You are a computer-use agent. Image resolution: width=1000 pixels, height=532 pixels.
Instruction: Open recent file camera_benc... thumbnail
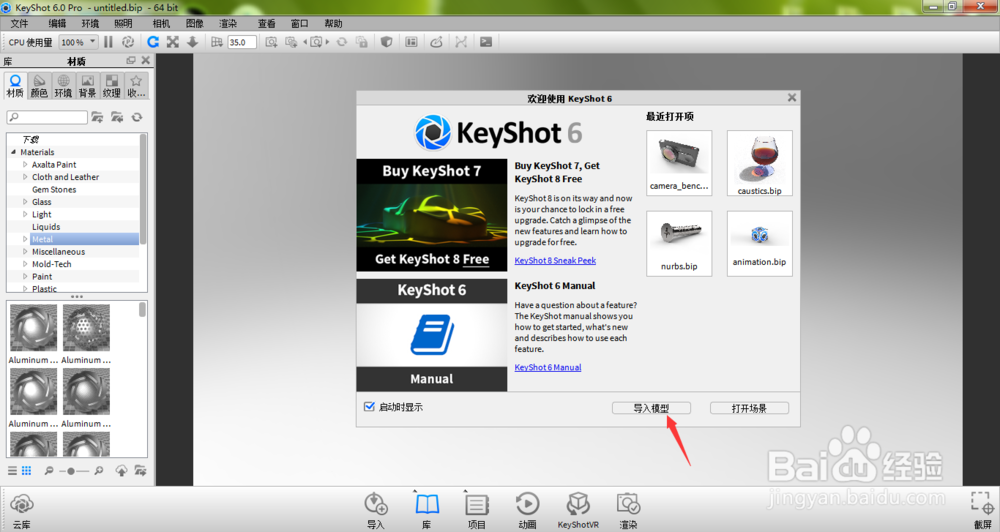point(679,163)
